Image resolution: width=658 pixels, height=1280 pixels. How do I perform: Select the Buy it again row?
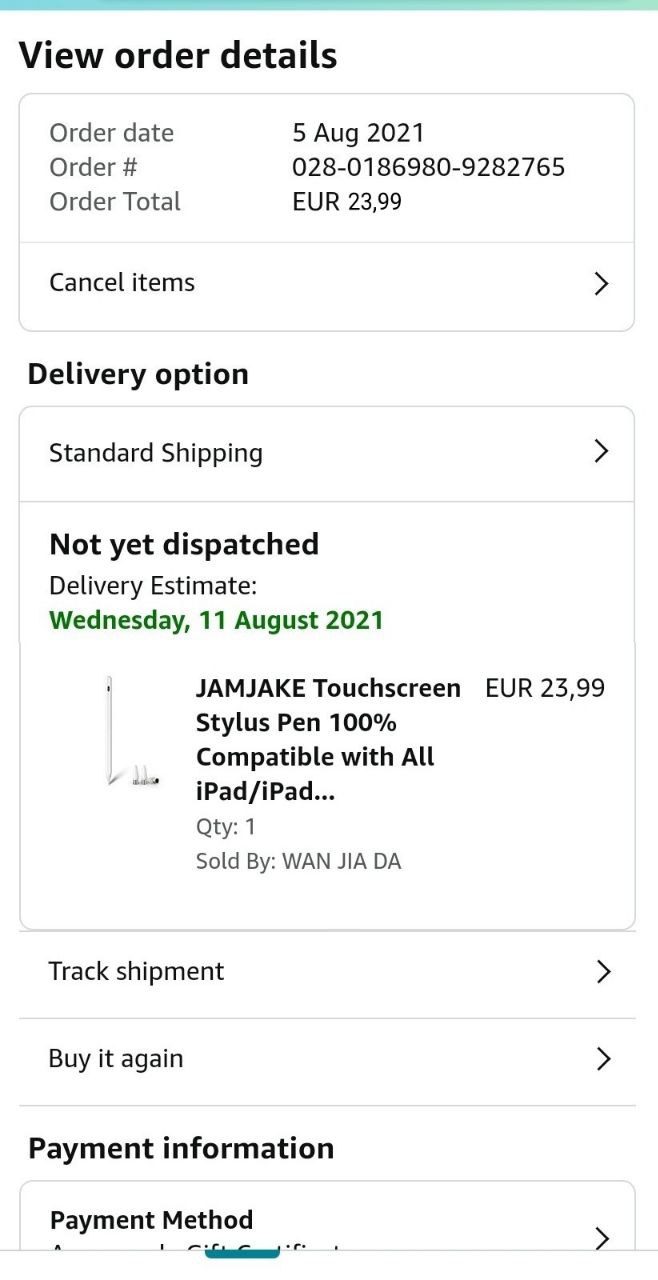tap(116, 1059)
